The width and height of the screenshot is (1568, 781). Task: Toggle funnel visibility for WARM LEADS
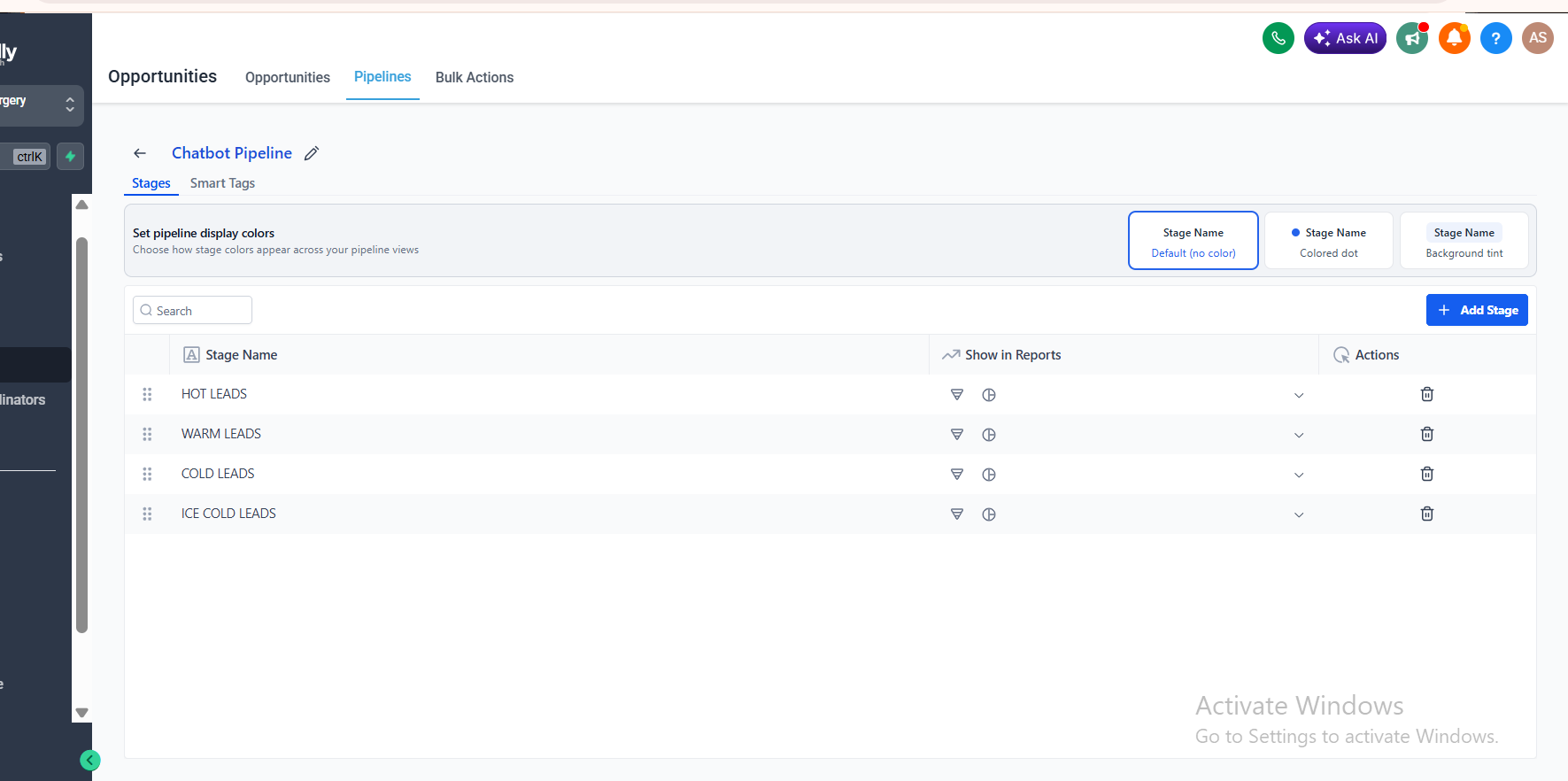tap(956, 434)
